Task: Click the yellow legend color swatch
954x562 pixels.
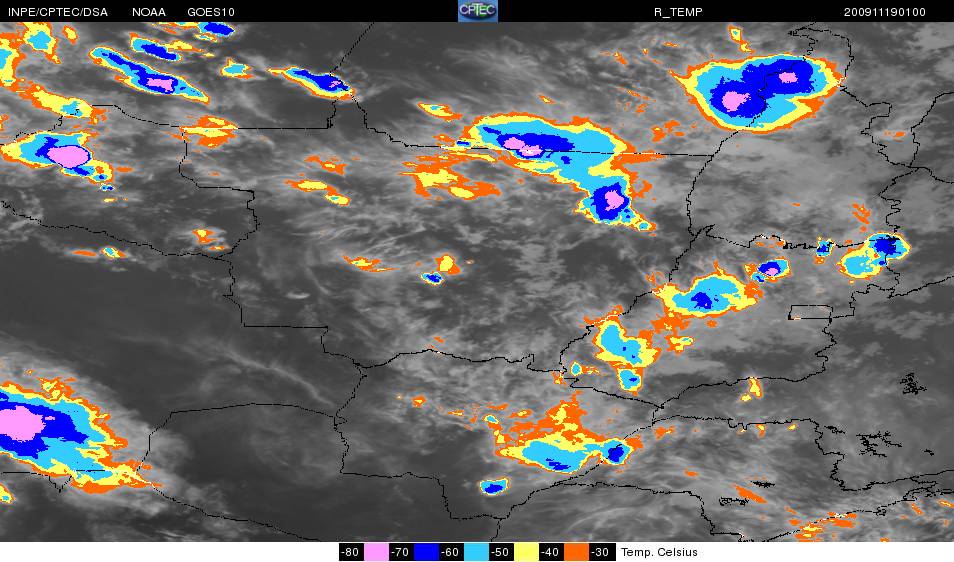Action: [526, 552]
